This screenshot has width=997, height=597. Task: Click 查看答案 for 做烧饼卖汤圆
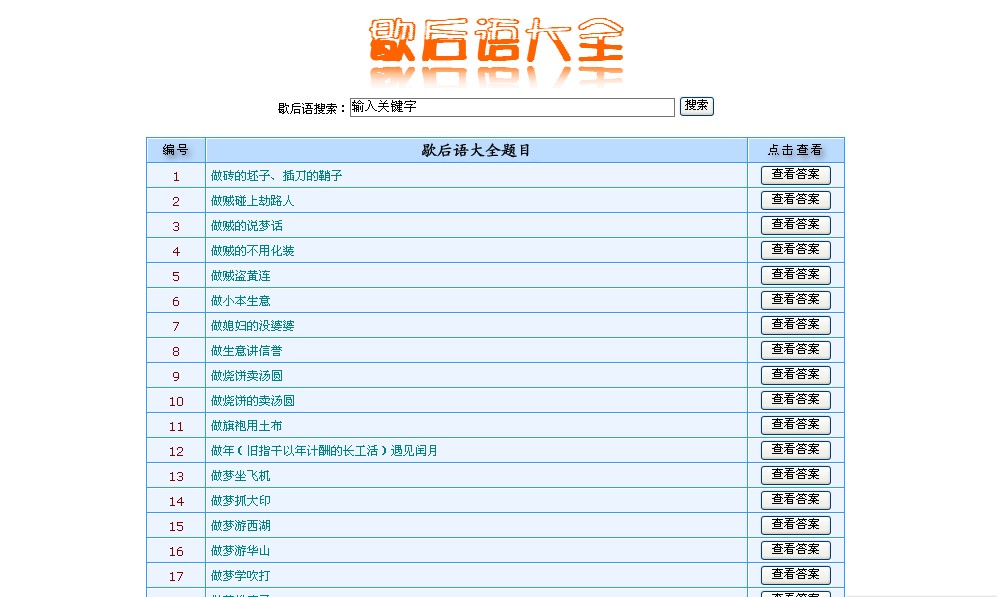(x=796, y=375)
